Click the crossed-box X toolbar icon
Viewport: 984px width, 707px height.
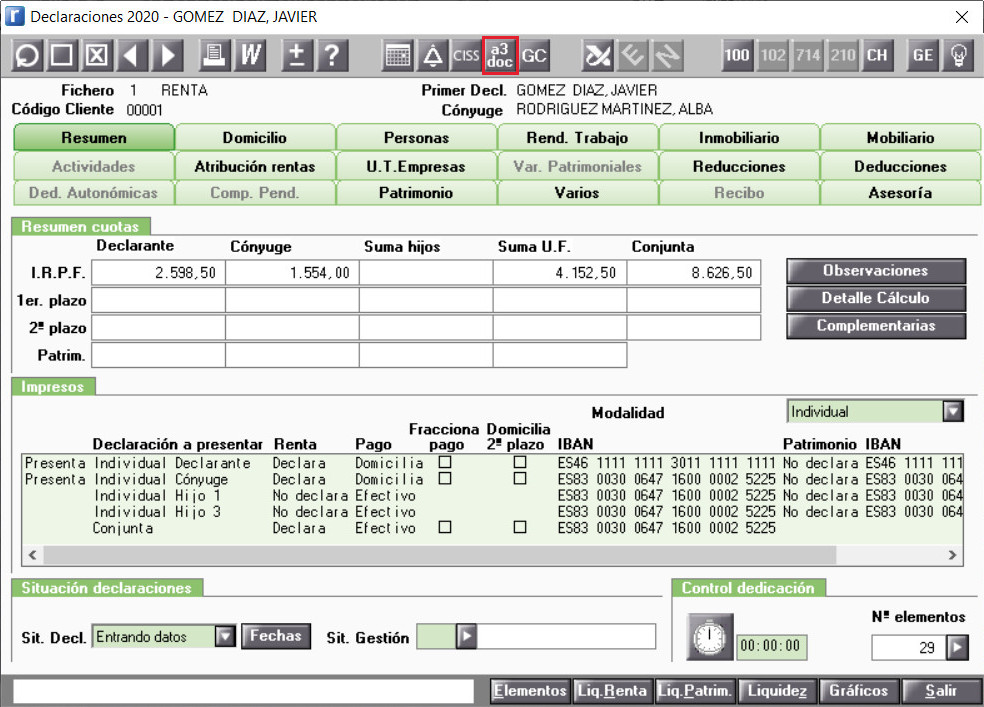97,55
